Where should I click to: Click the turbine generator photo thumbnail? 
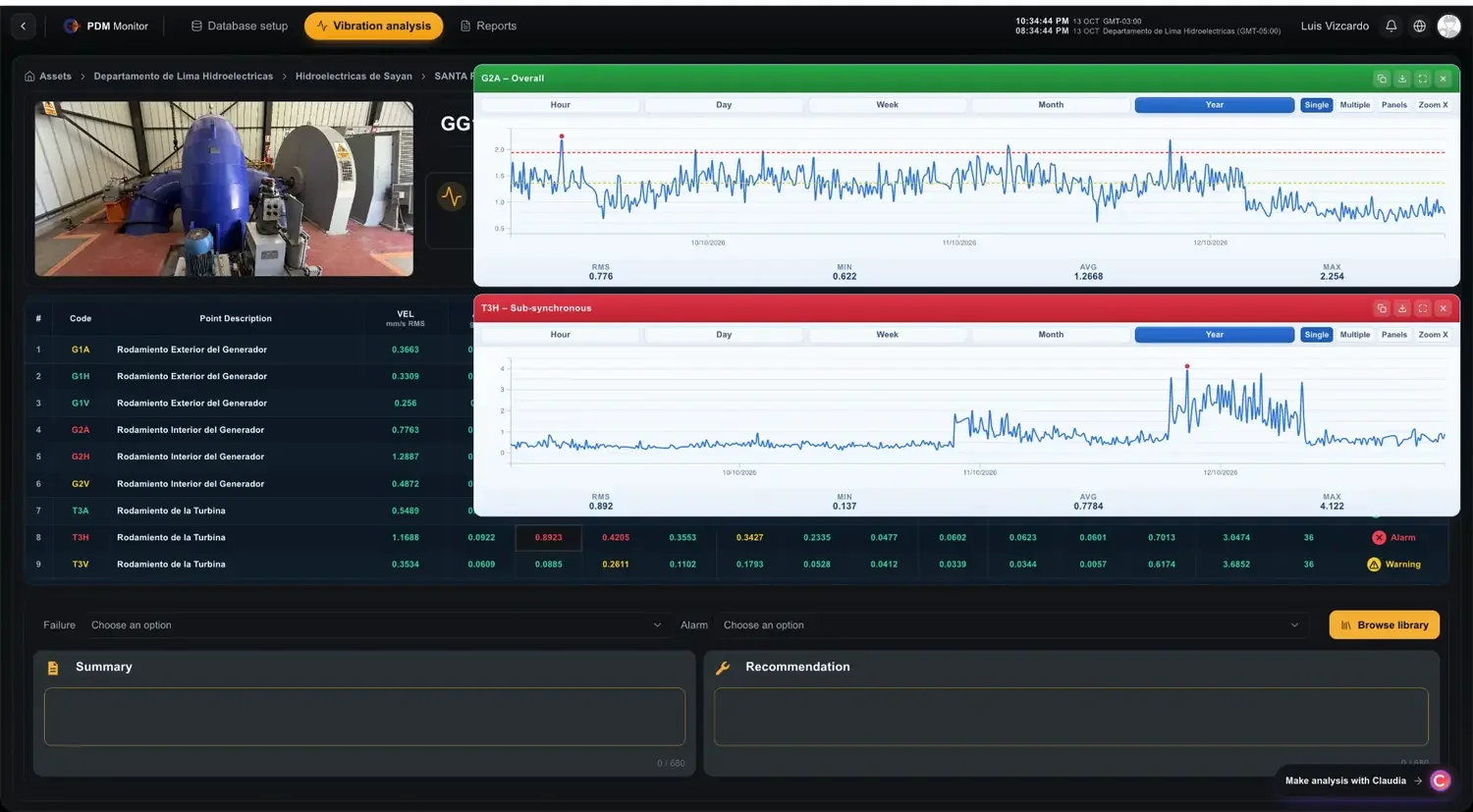[x=224, y=189]
